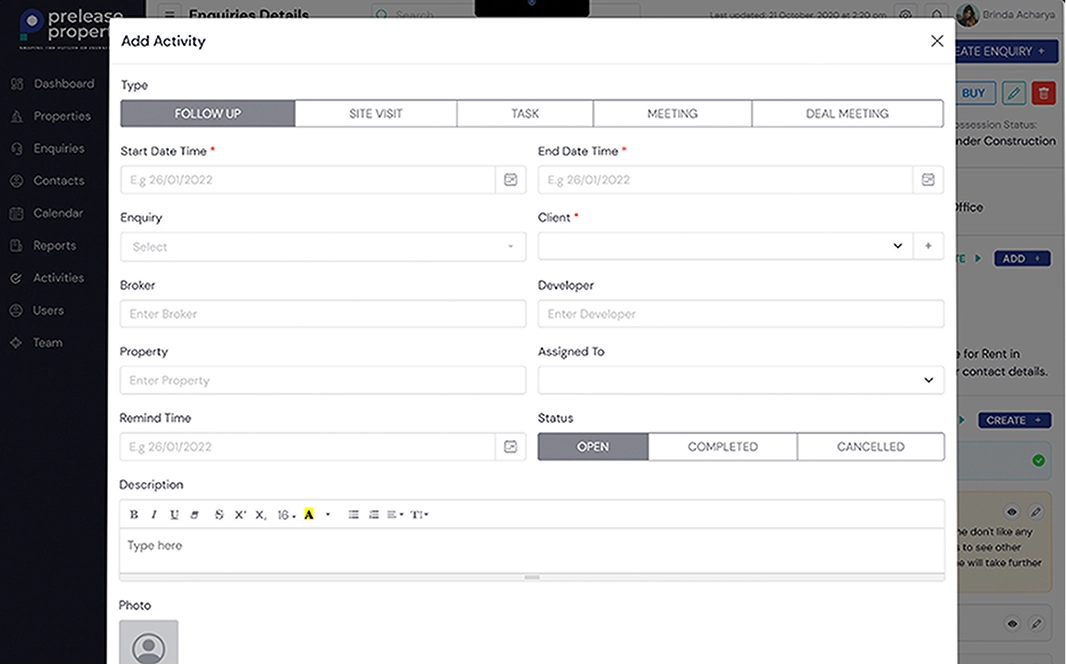Select the Open status option
Screen dimensions: 1066x665
(593, 447)
